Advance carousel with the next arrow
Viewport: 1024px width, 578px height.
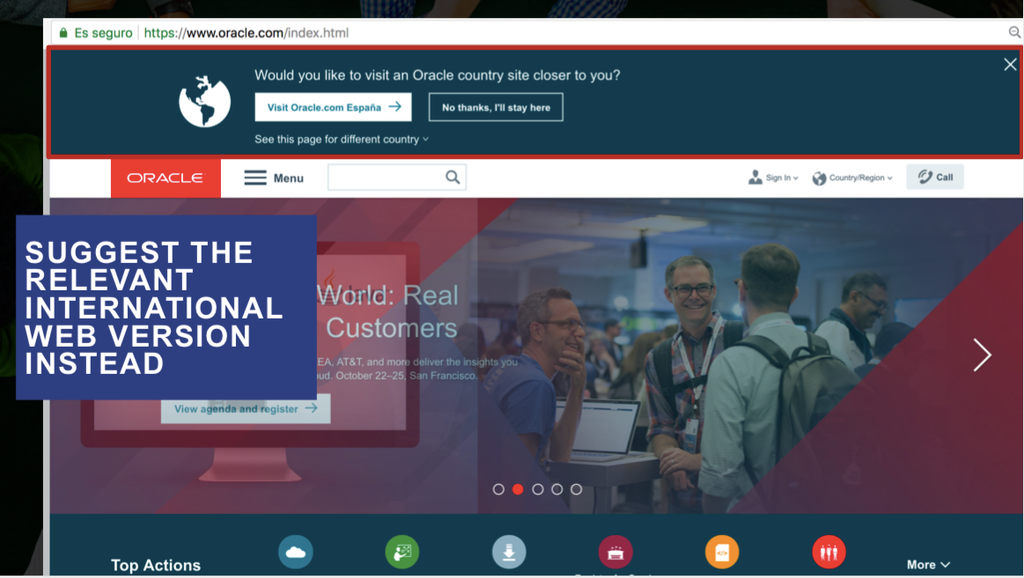[982, 355]
